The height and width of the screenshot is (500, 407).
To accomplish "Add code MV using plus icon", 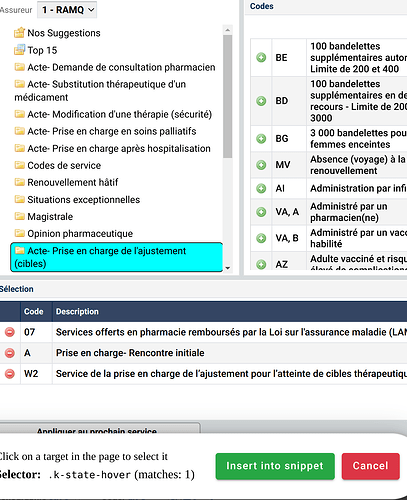I will [261, 165].
